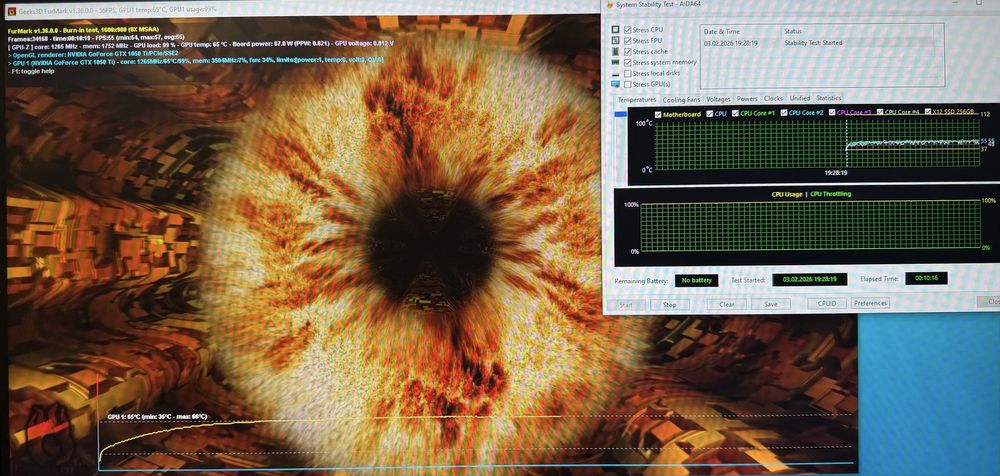Open the Unified tab
Viewport: 1000px width, 476px height.
(799, 98)
